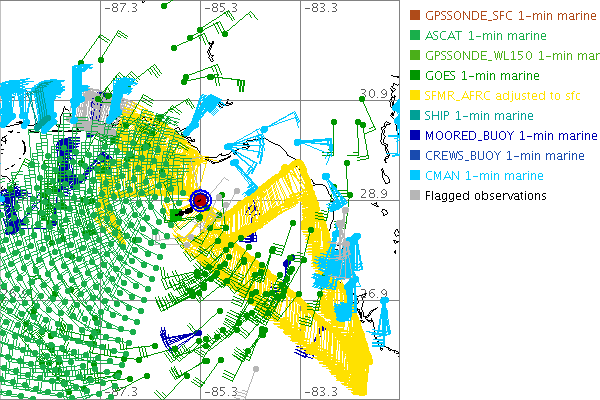Viewport: 600px width, 400px height.
Task: Click the 'Flagged observations' legend label
Action: point(485,195)
